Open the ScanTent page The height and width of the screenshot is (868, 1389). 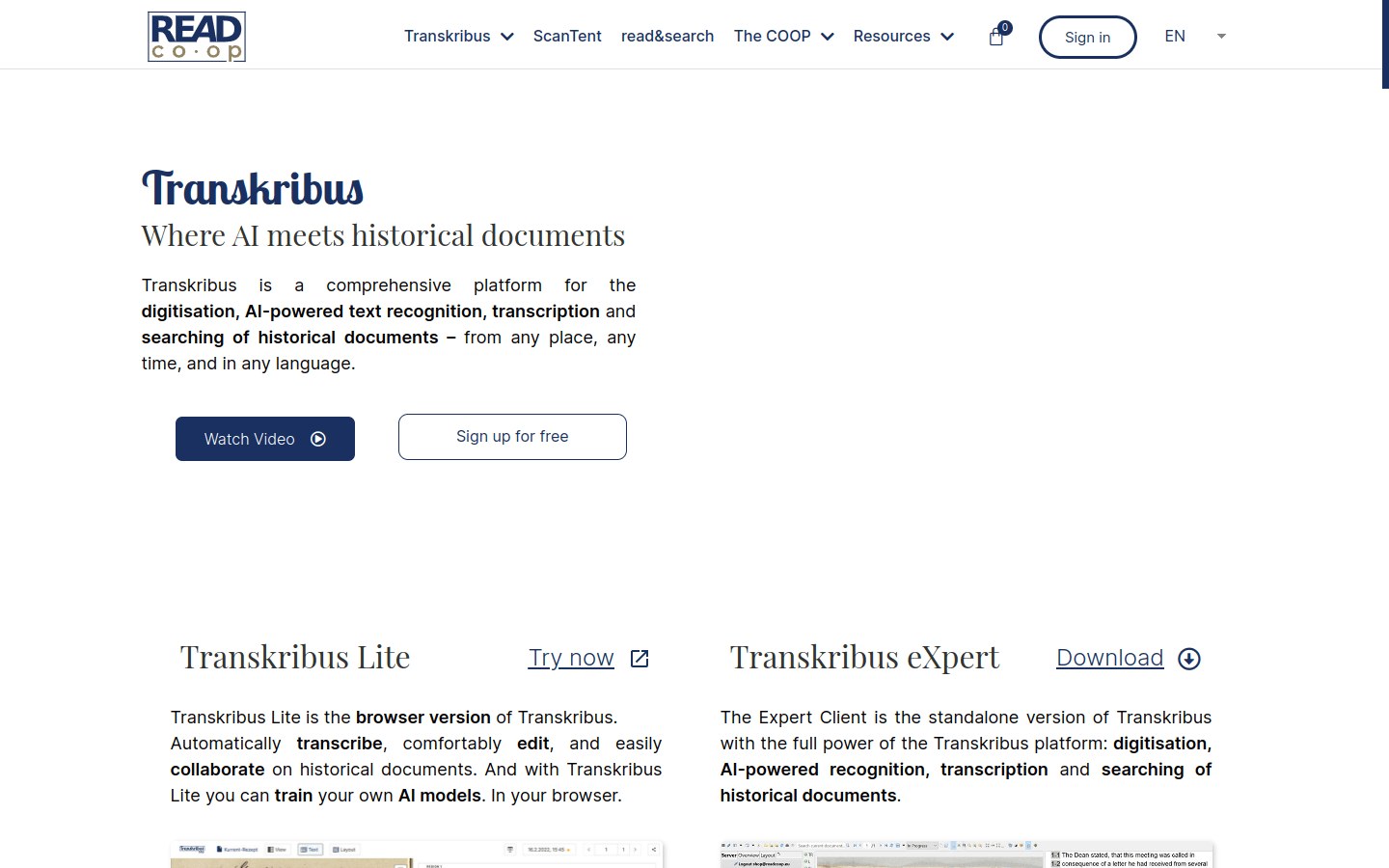point(567,36)
